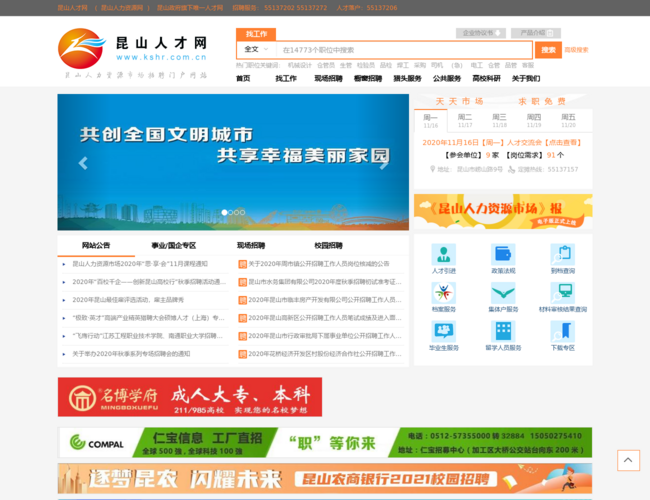650x500 pixels.
Task: Select the 周二 11/17 market day tab
Action: click(x=465, y=121)
